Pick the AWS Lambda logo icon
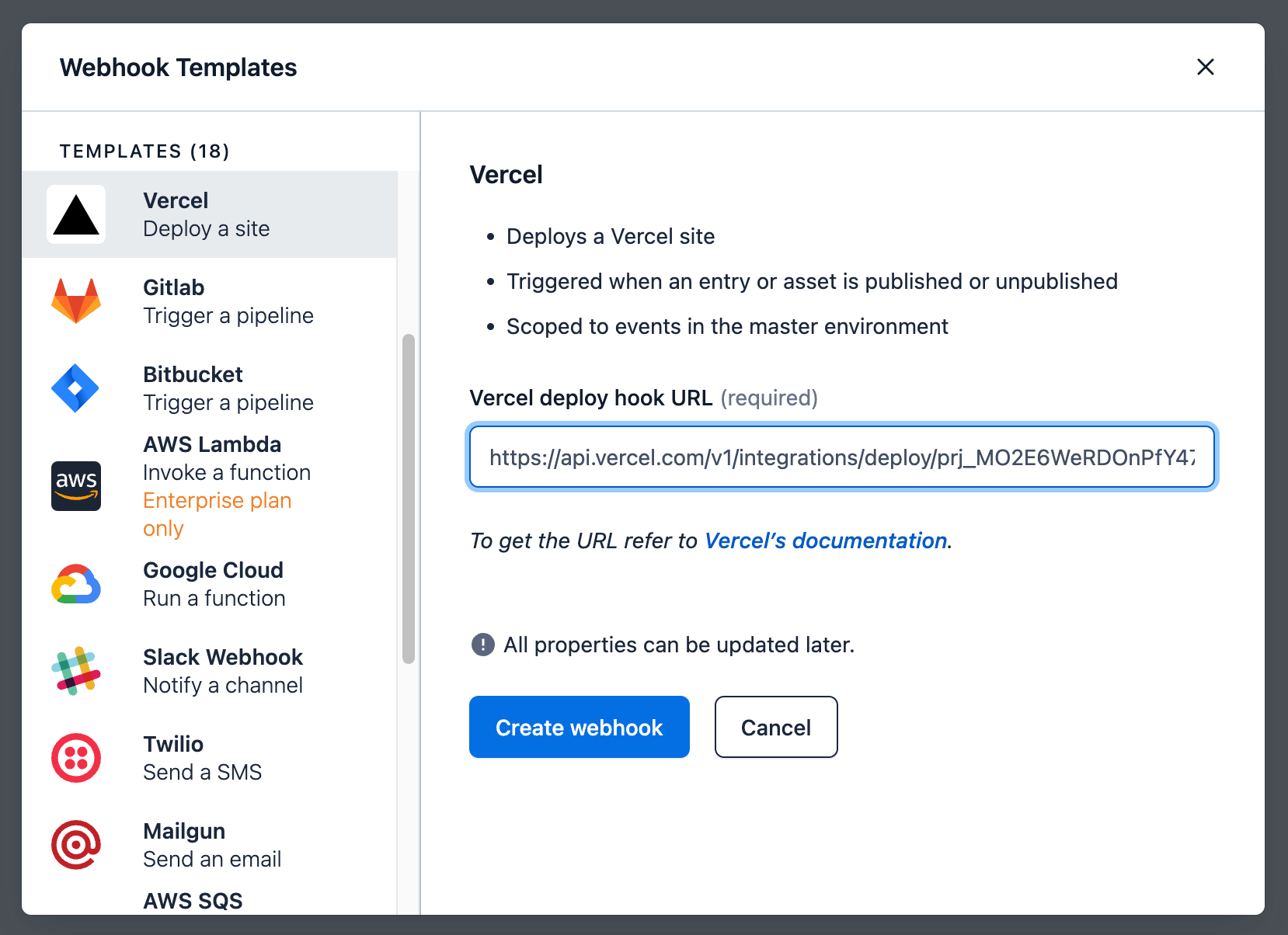Viewport: 1288px width, 935px height. pyautogui.click(x=76, y=486)
